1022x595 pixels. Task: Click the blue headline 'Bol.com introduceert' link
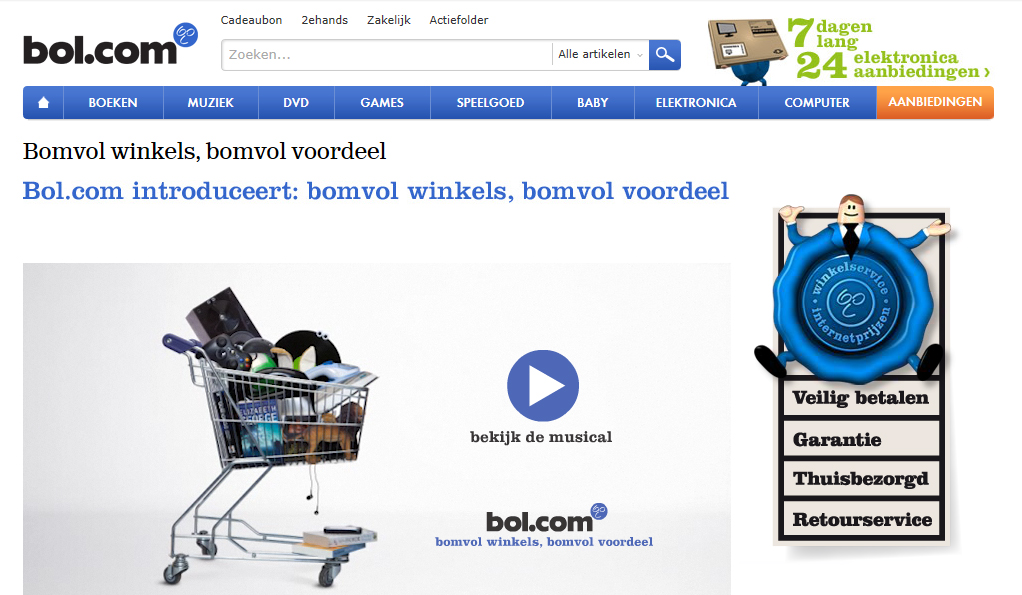[x=375, y=191]
